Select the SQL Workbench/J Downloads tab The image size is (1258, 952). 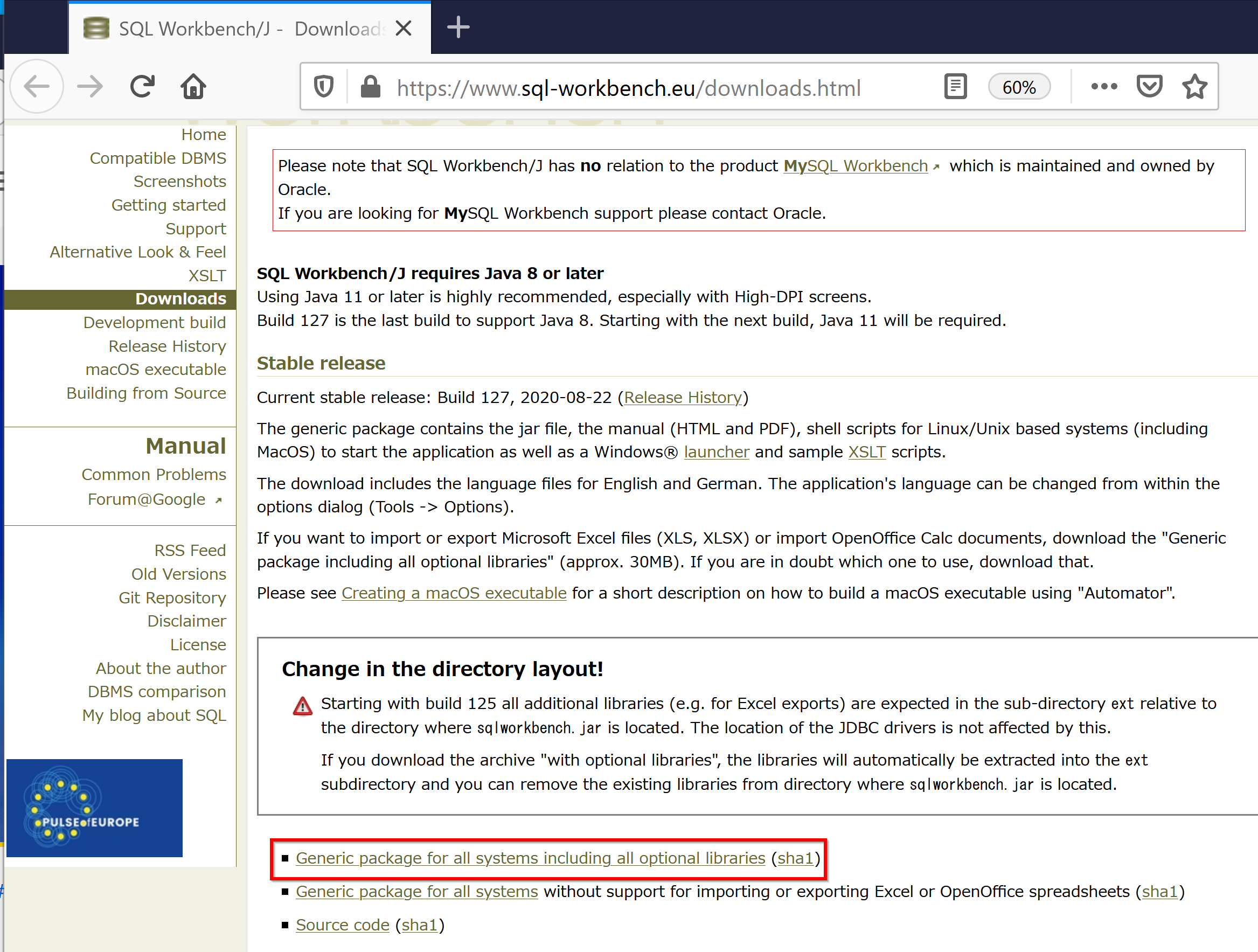pos(249,29)
